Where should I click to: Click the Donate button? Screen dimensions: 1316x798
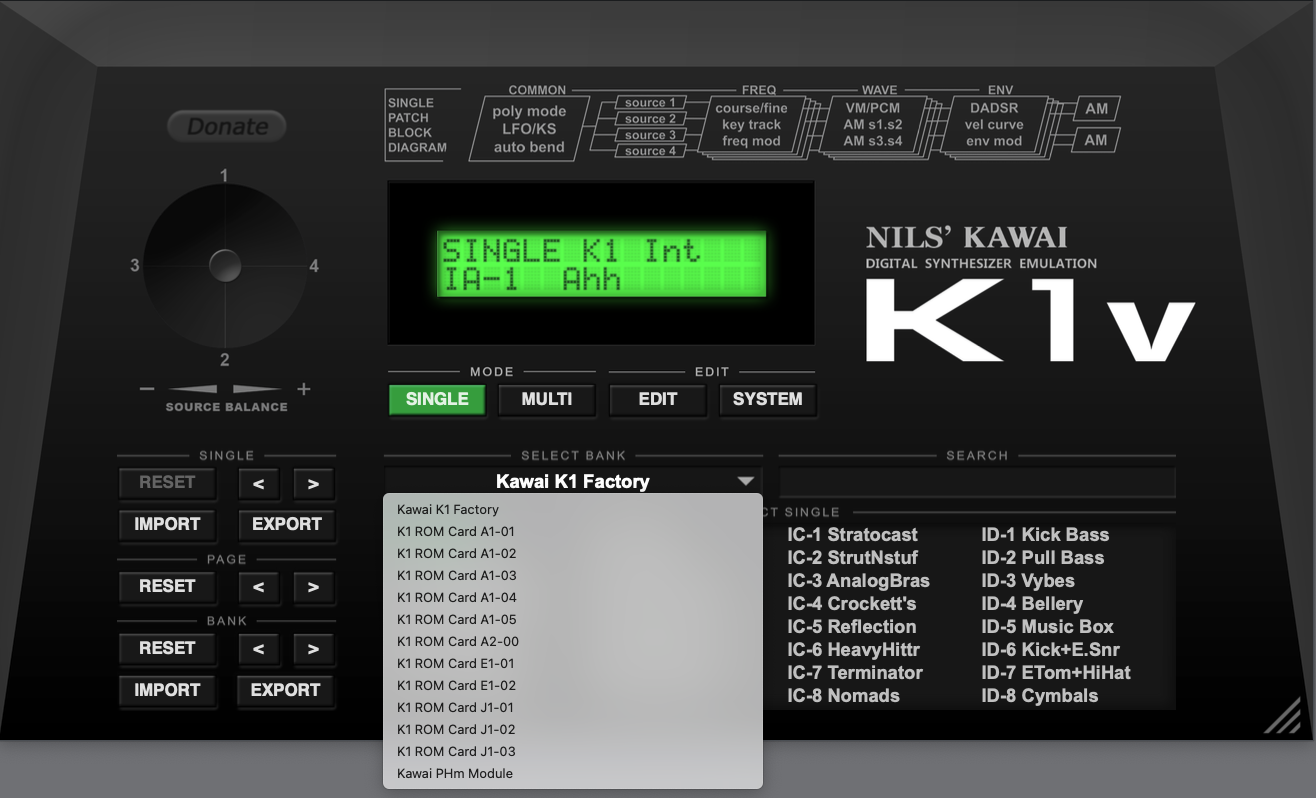tap(227, 126)
